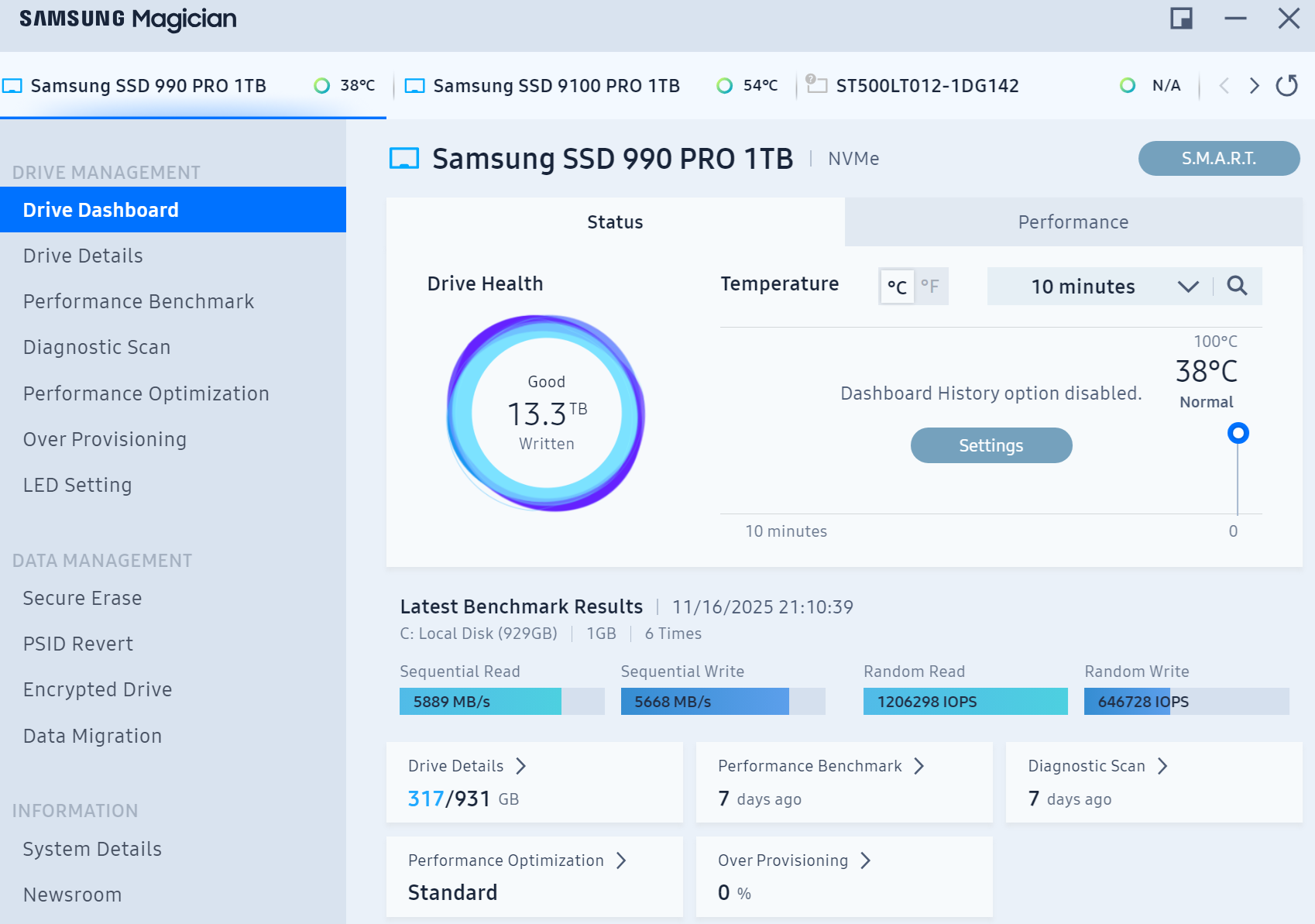The width and height of the screenshot is (1315, 924).
Task: Click the Random Write 646728 IOPS bar
Action: (1186, 702)
